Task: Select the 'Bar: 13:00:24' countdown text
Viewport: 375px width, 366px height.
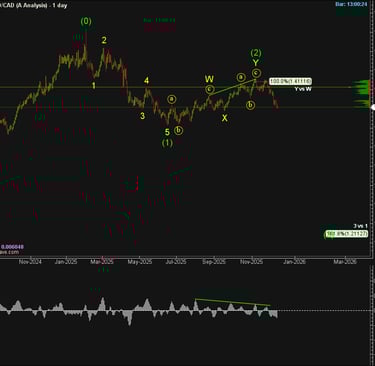Action: point(351,4)
